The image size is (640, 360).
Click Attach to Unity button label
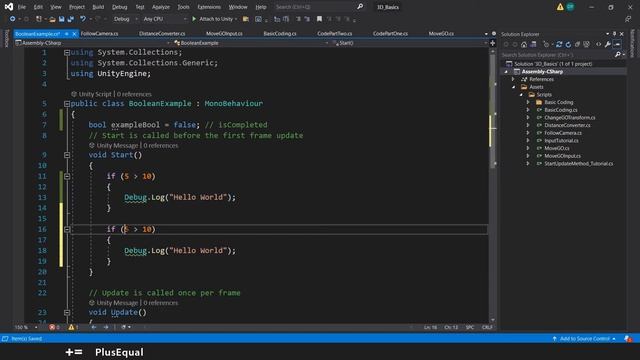(216, 19)
